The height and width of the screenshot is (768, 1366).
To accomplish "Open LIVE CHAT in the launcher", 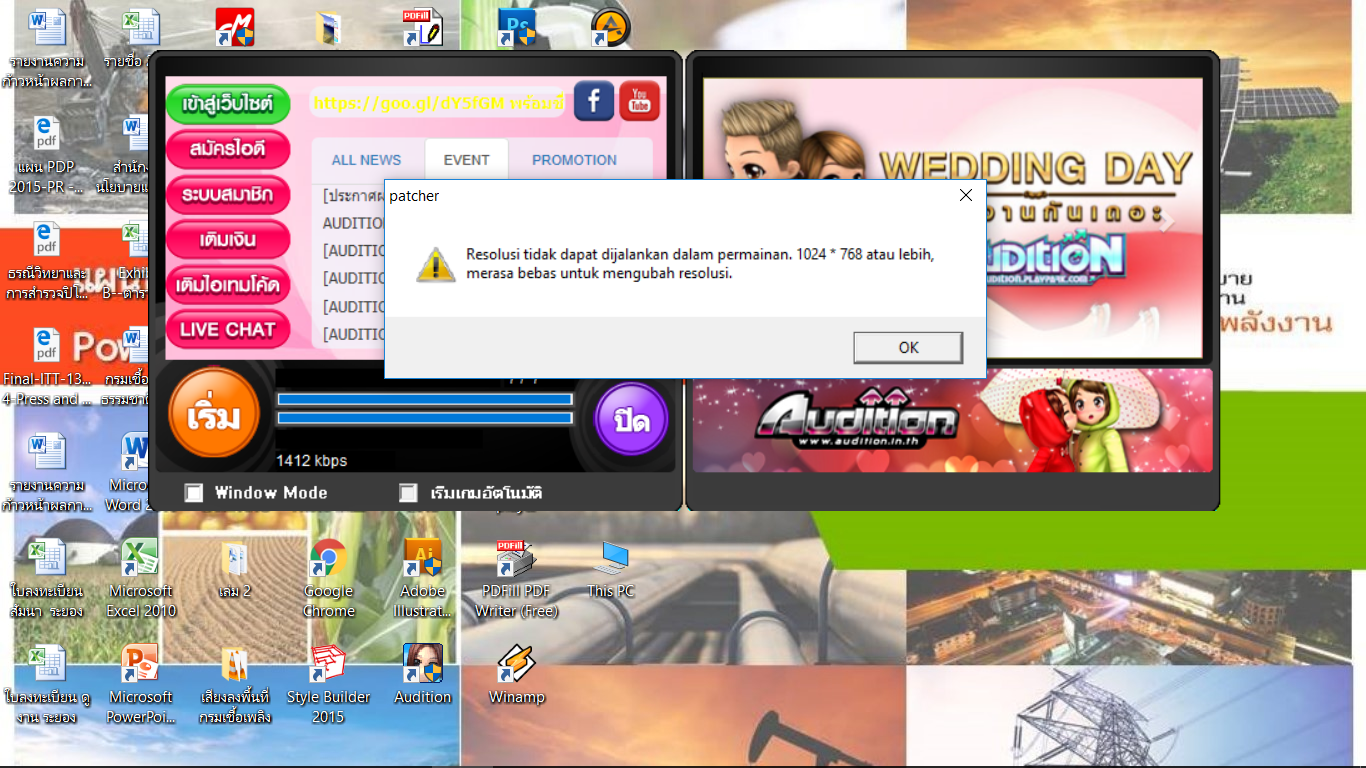I will 228,329.
